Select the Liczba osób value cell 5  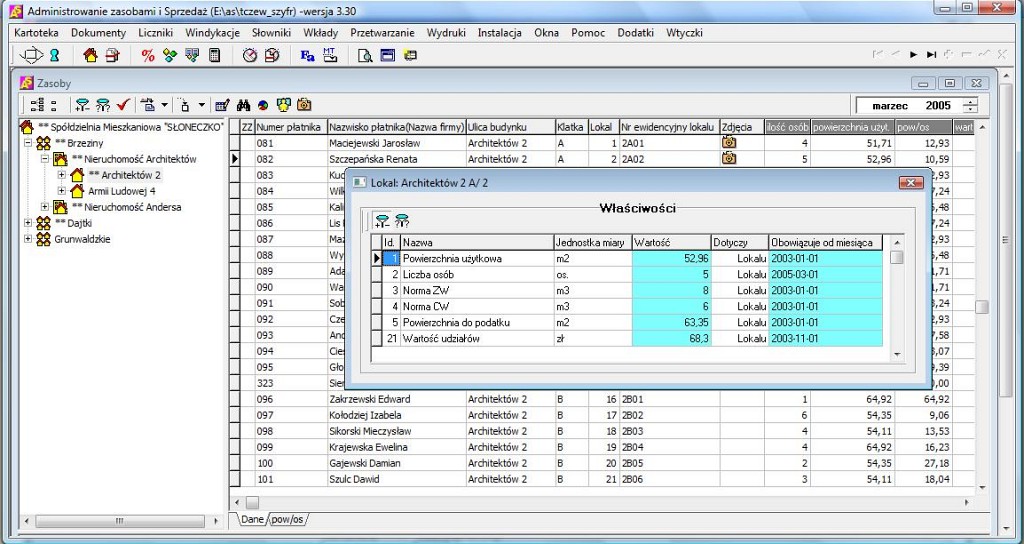point(671,274)
